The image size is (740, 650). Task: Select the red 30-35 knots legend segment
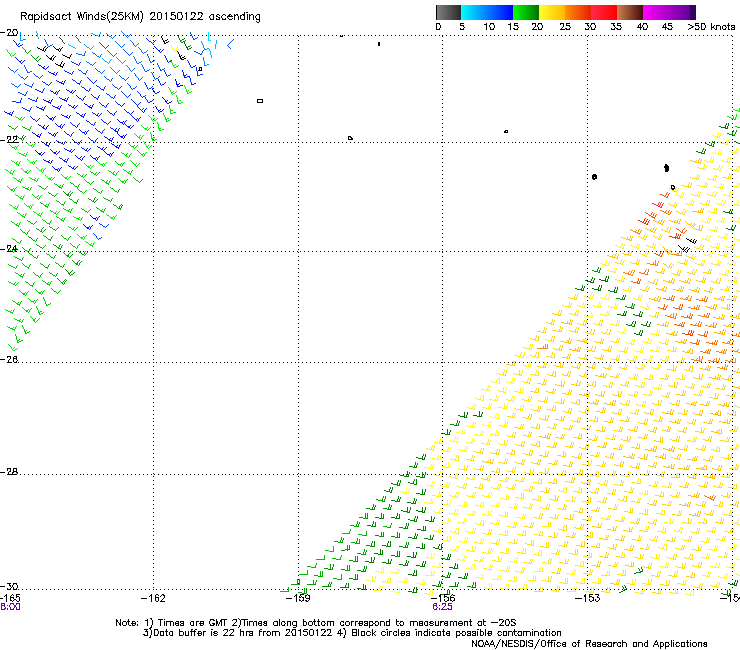coord(604,12)
